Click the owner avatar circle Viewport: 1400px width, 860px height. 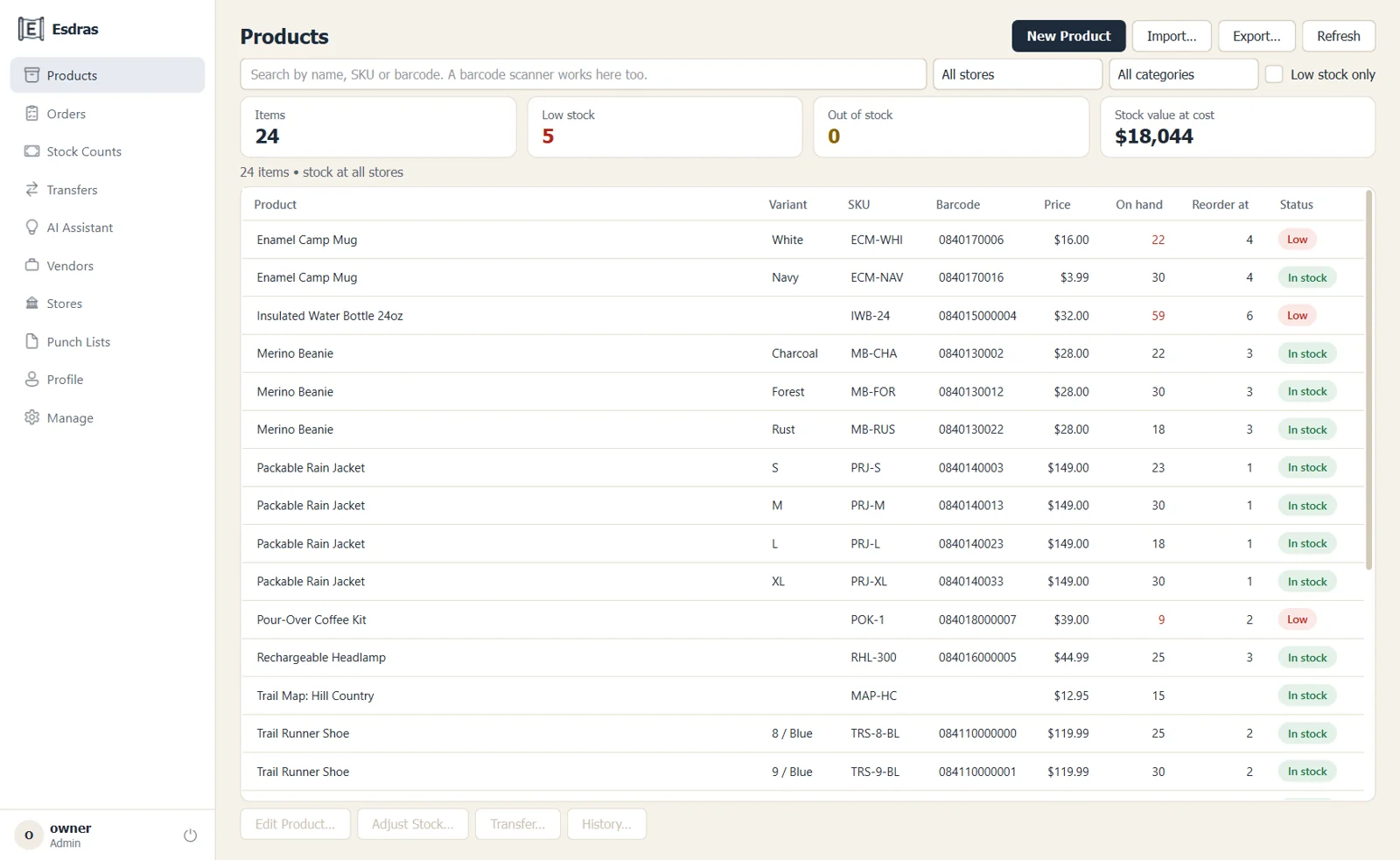coord(29,836)
